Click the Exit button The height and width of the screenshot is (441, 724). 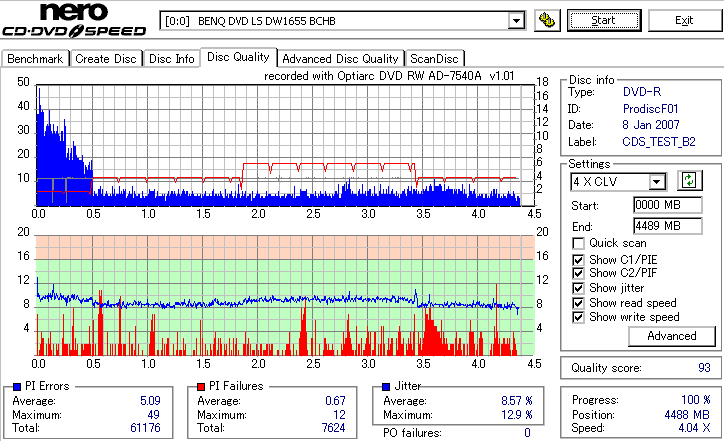pos(684,20)
